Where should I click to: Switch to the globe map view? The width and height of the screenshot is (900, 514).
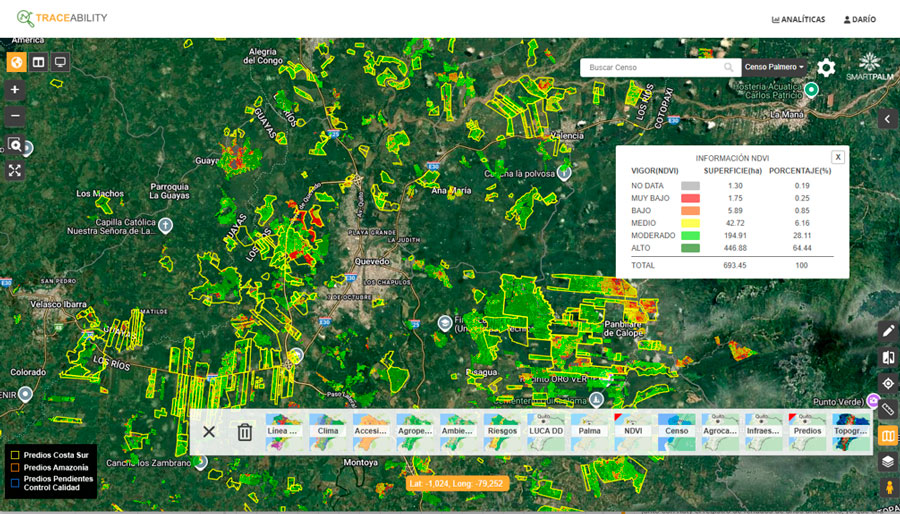point(17,62)
